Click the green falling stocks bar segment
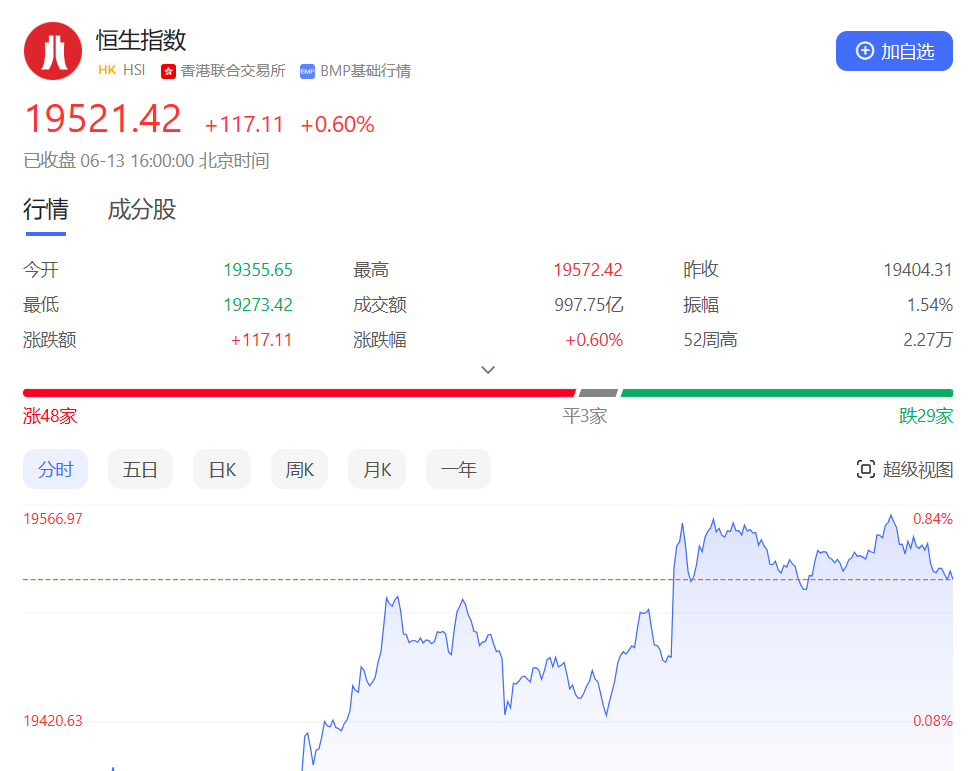 (786, 393)
